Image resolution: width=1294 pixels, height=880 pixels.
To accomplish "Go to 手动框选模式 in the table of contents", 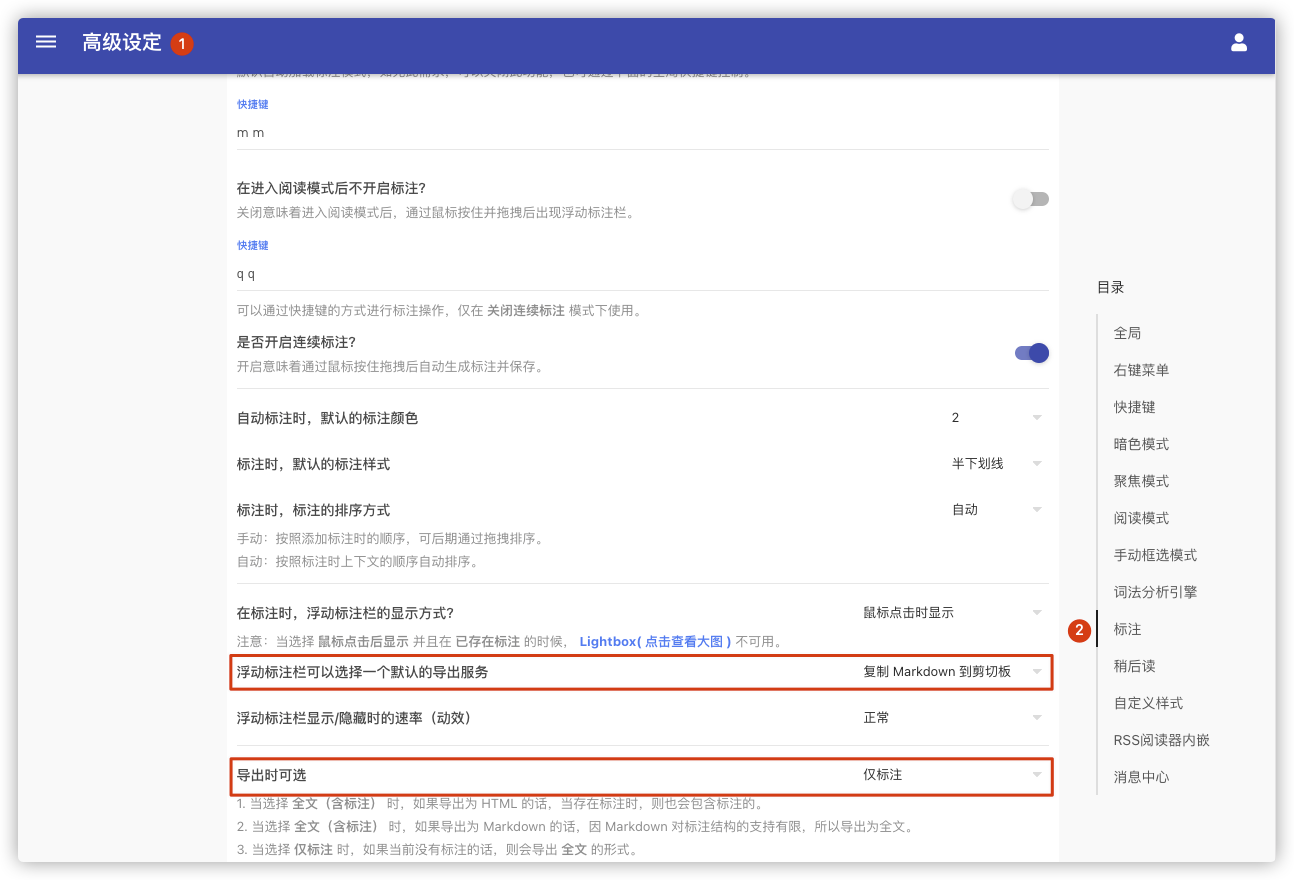I will click(x=1155, y=555).
